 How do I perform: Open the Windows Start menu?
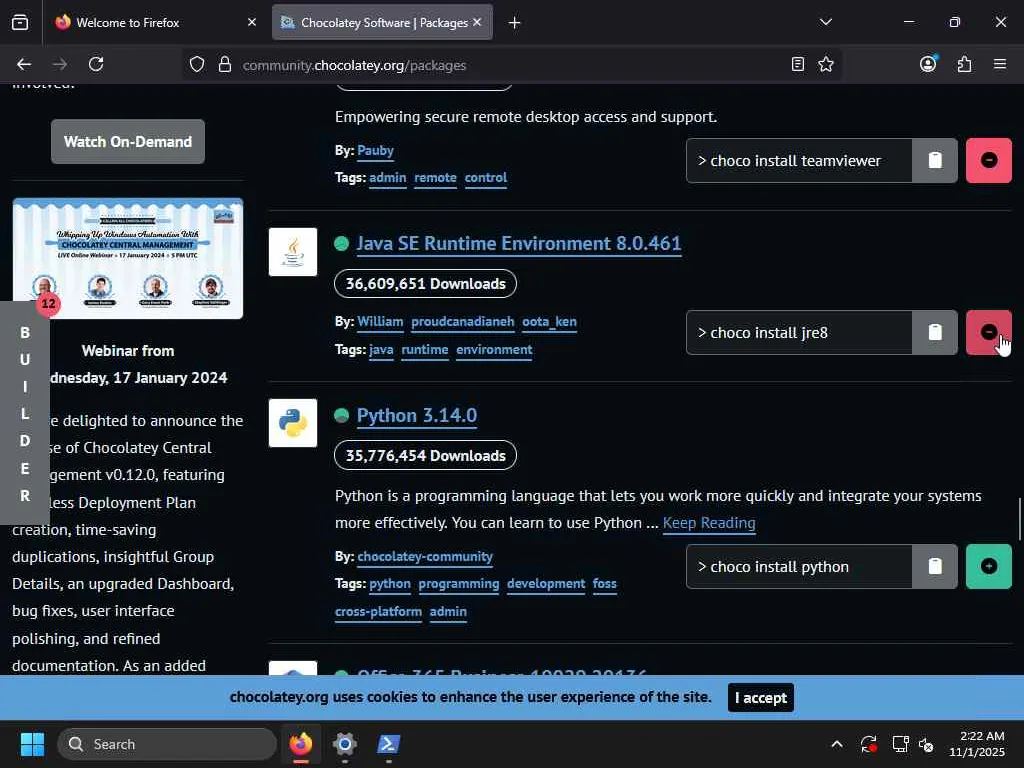tap(32, 744)
